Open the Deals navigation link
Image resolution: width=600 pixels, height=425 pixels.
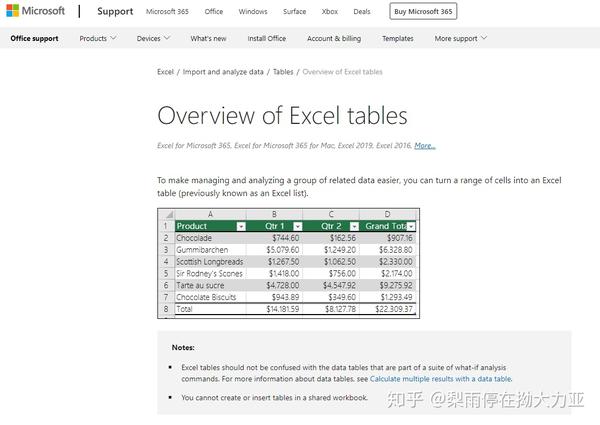click(x=362, y=11)
